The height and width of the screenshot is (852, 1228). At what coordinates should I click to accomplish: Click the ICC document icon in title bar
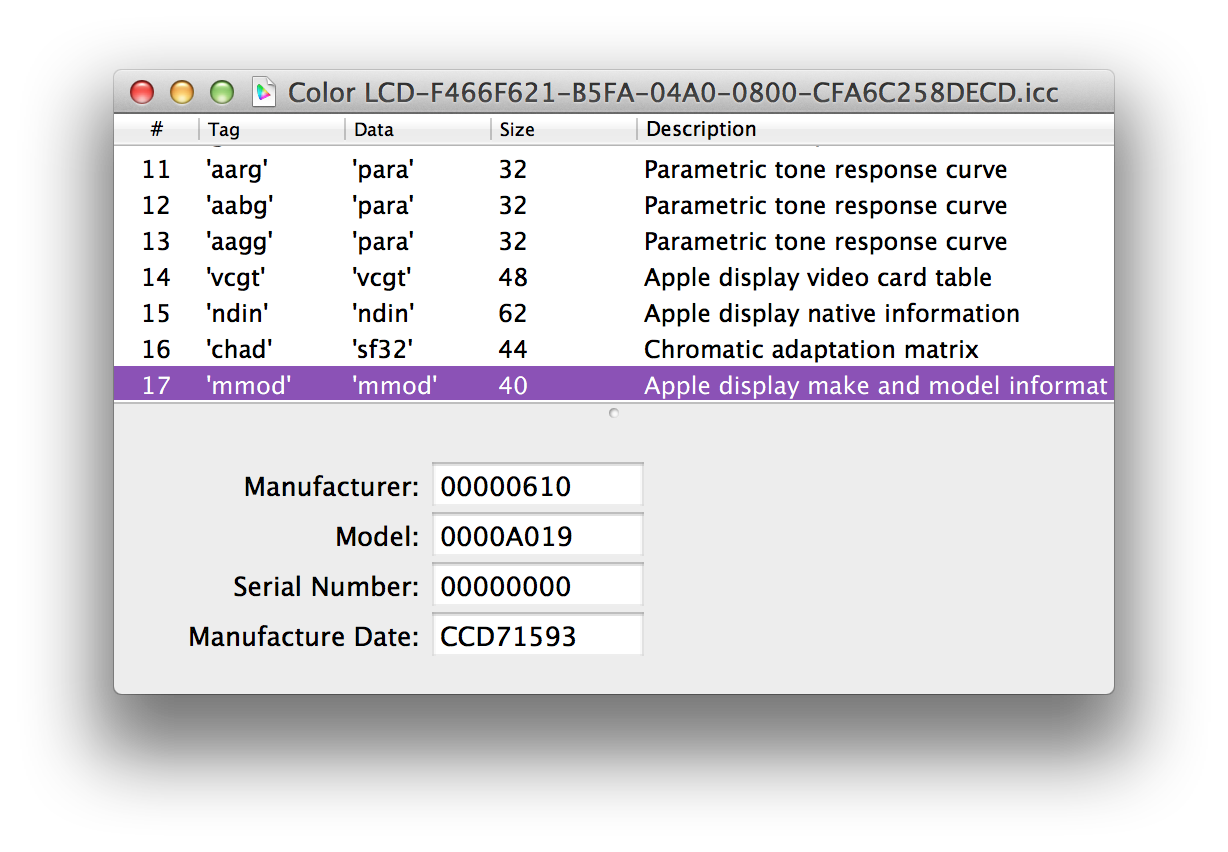[264, 93]
